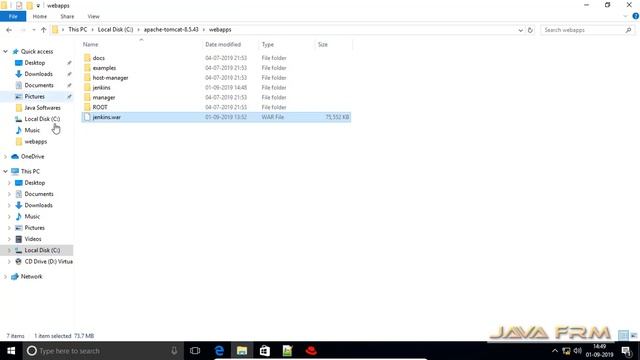
Task: Refresh the webapps folder view
Action: (x=530, y=30)
